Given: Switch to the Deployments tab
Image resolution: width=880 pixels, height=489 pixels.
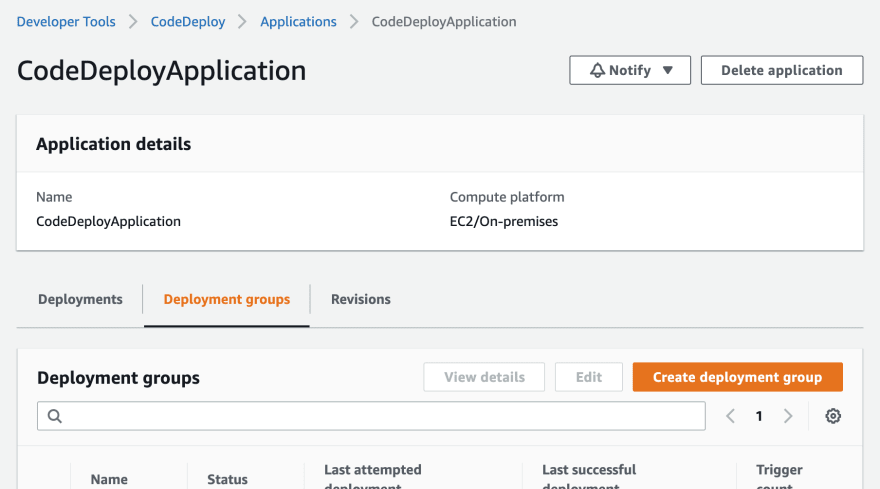Looking at the screenshot, I should pos(80,299).
